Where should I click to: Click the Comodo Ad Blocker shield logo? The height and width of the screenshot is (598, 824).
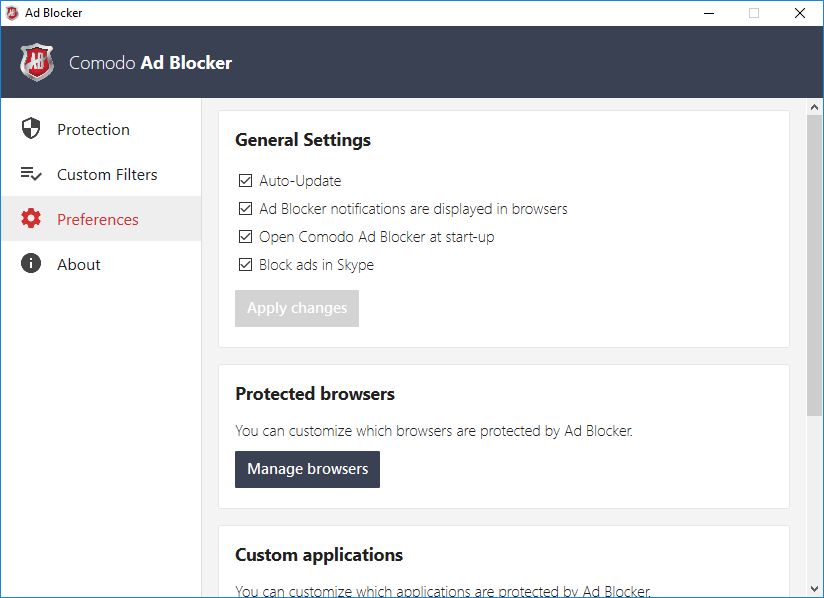pos(36,62)
